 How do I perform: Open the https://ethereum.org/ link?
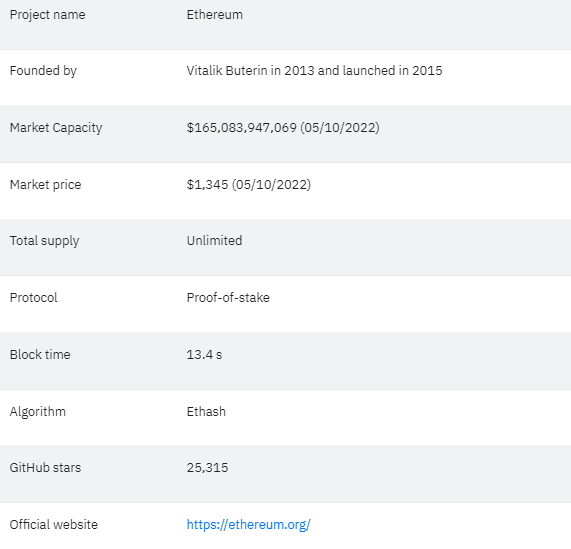pos(248,525)
